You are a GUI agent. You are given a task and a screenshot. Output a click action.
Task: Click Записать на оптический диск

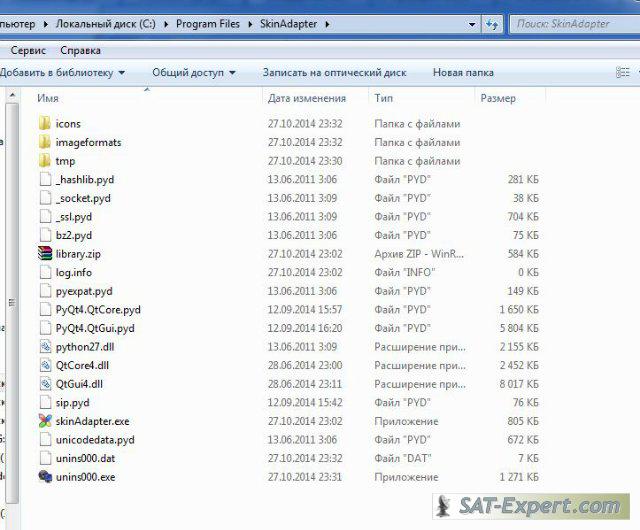click(334, 73)
